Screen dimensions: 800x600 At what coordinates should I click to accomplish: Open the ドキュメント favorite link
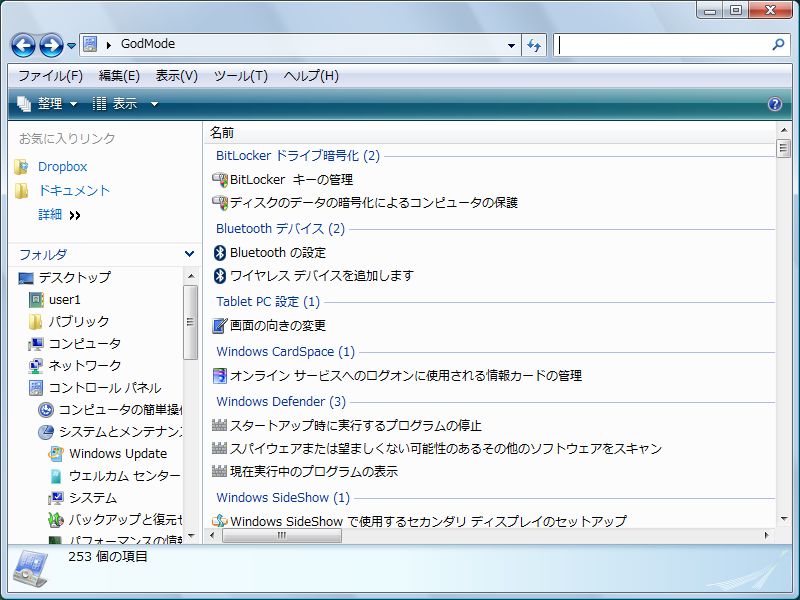74,191
